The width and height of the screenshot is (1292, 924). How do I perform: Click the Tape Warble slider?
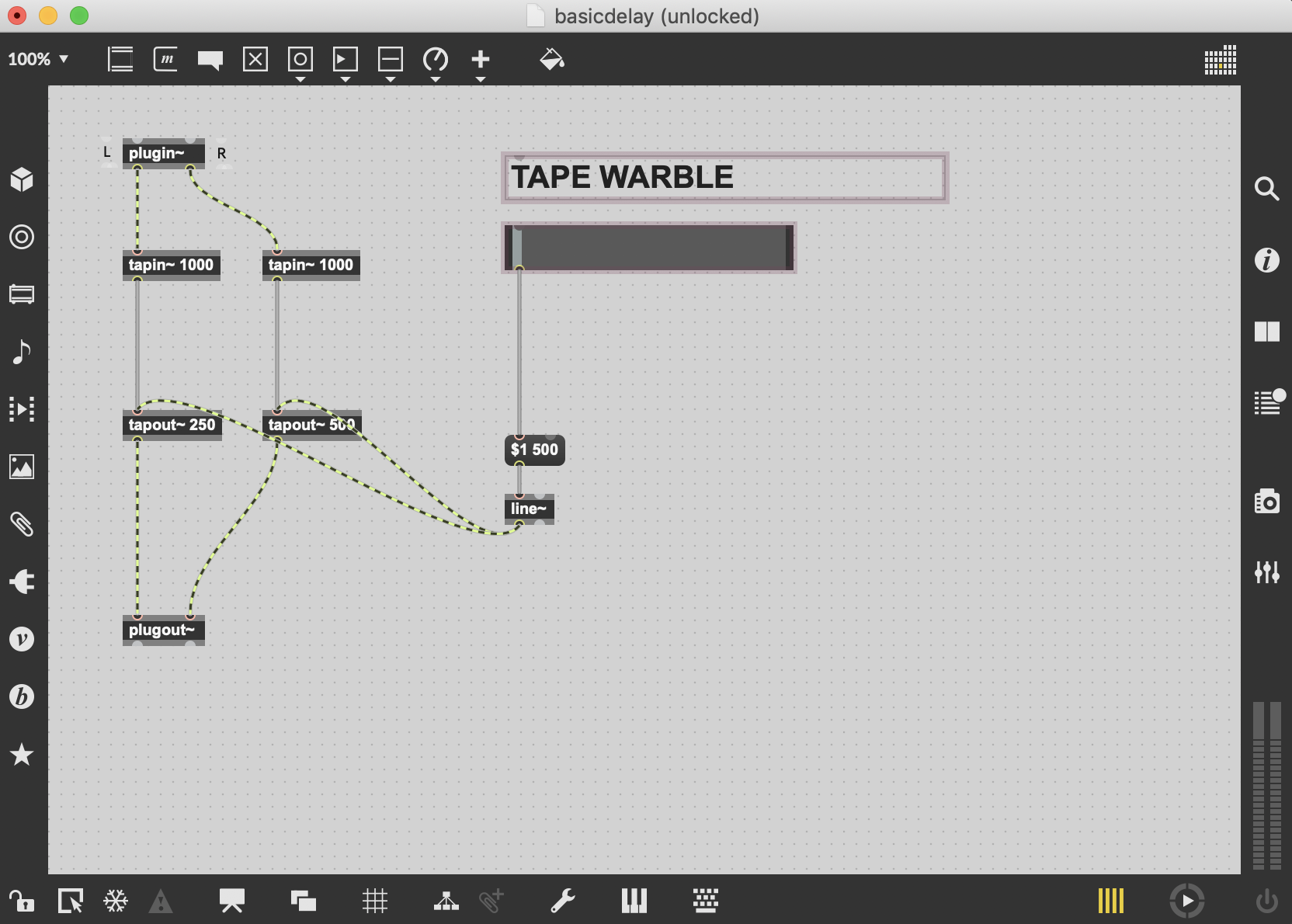(649, 248)
